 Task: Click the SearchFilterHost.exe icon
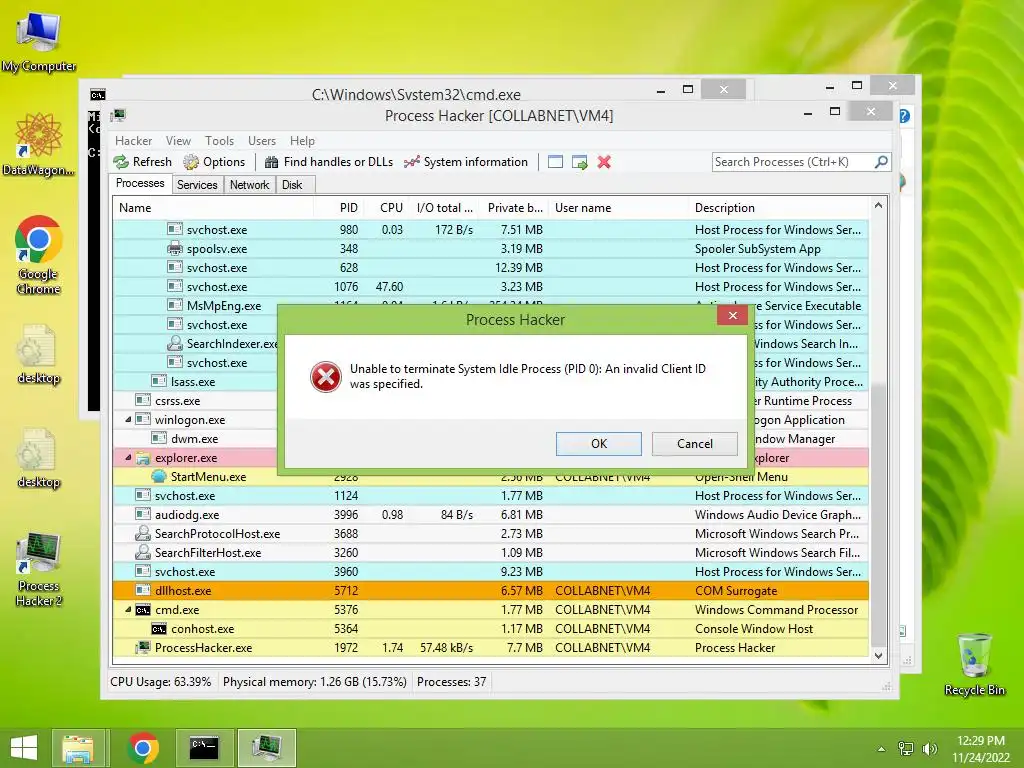click(x=142, y=552)
